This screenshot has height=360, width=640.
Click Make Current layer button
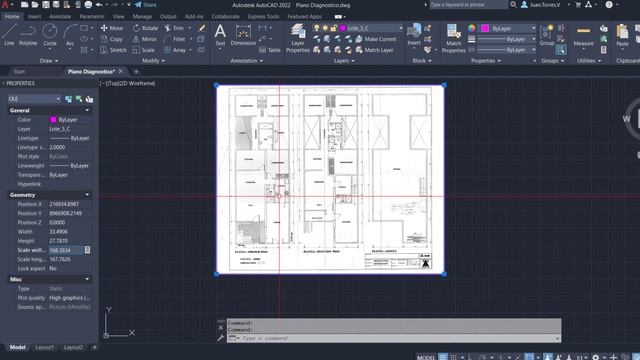coord(376,39)
